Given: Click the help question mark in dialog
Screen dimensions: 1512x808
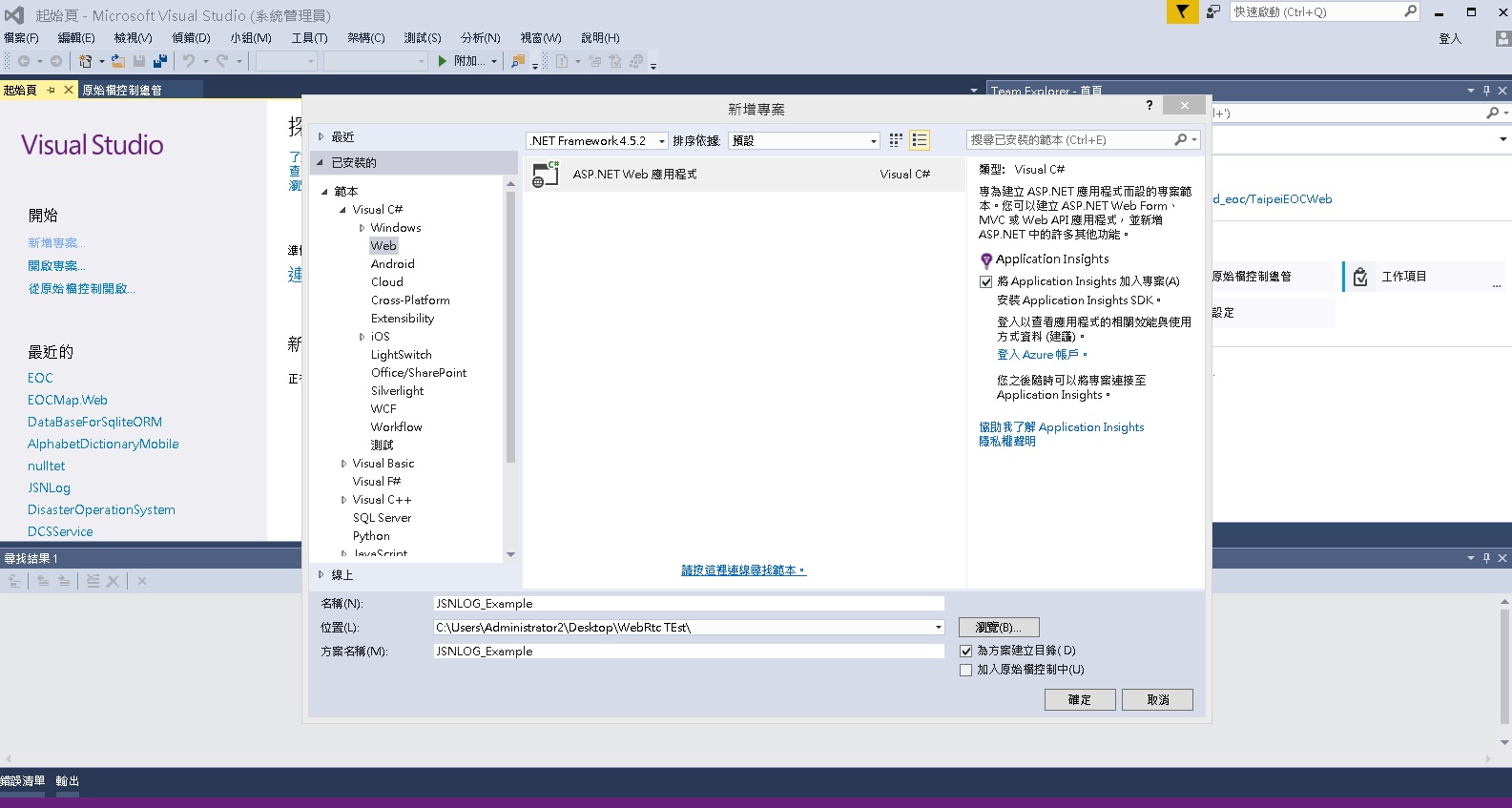Looking at the screenshot, I should click(1150, 105).
